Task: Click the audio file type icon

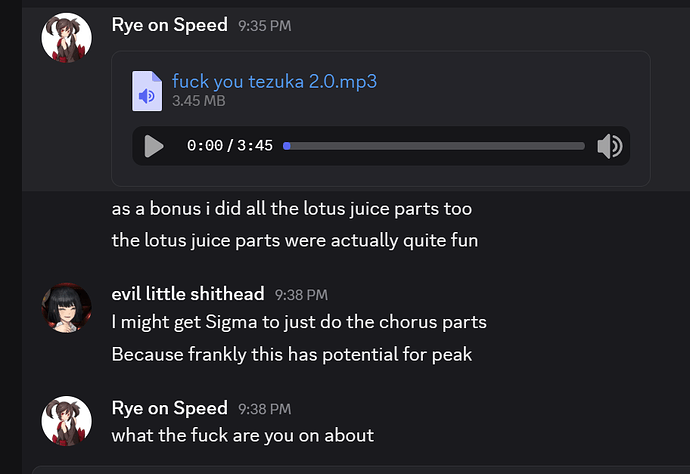Action: click(x=147, y=90)
